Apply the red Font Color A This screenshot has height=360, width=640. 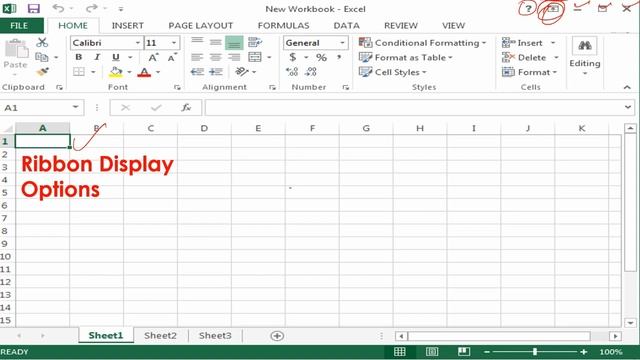pos(144,73)
